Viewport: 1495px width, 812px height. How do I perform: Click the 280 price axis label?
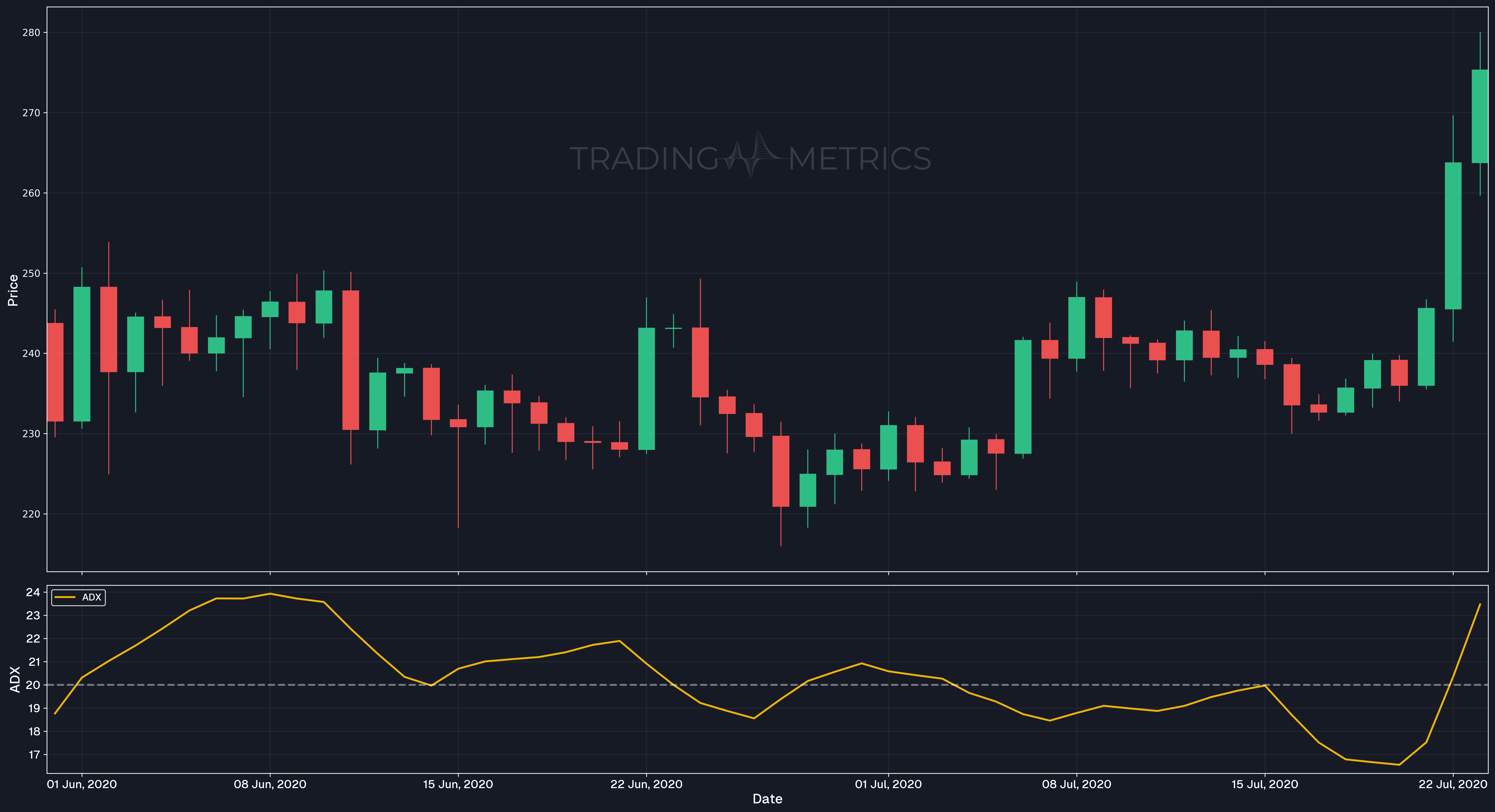(31, 33)
